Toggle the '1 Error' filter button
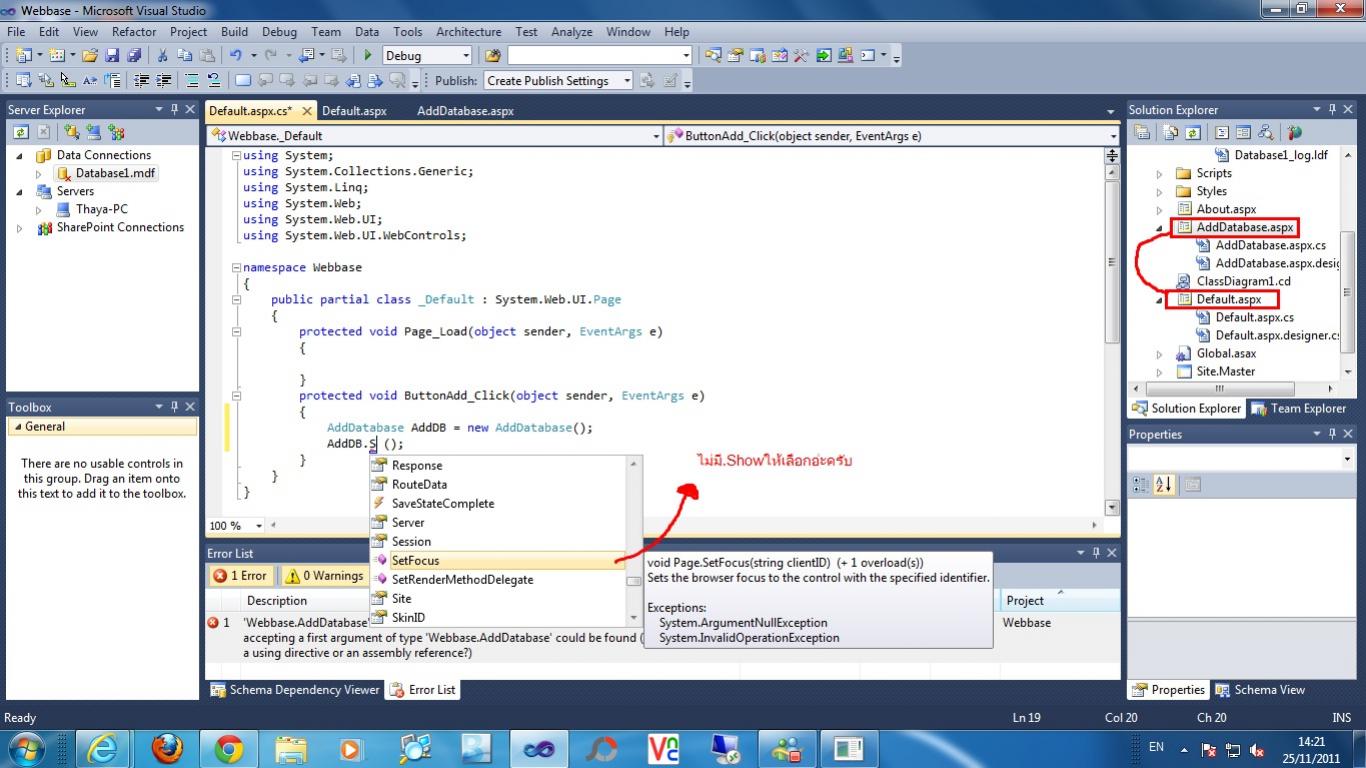 240,576
